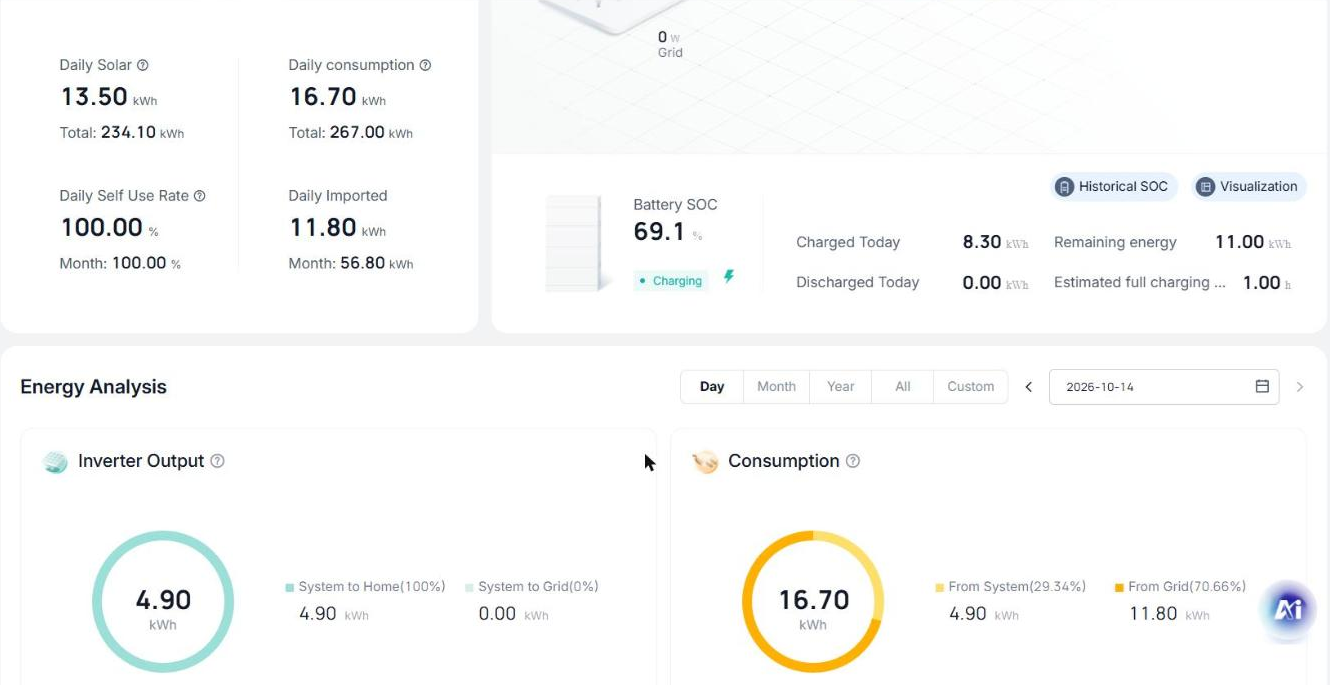Toggle From Grid(70.66%) legend item

pos(1180,587)
